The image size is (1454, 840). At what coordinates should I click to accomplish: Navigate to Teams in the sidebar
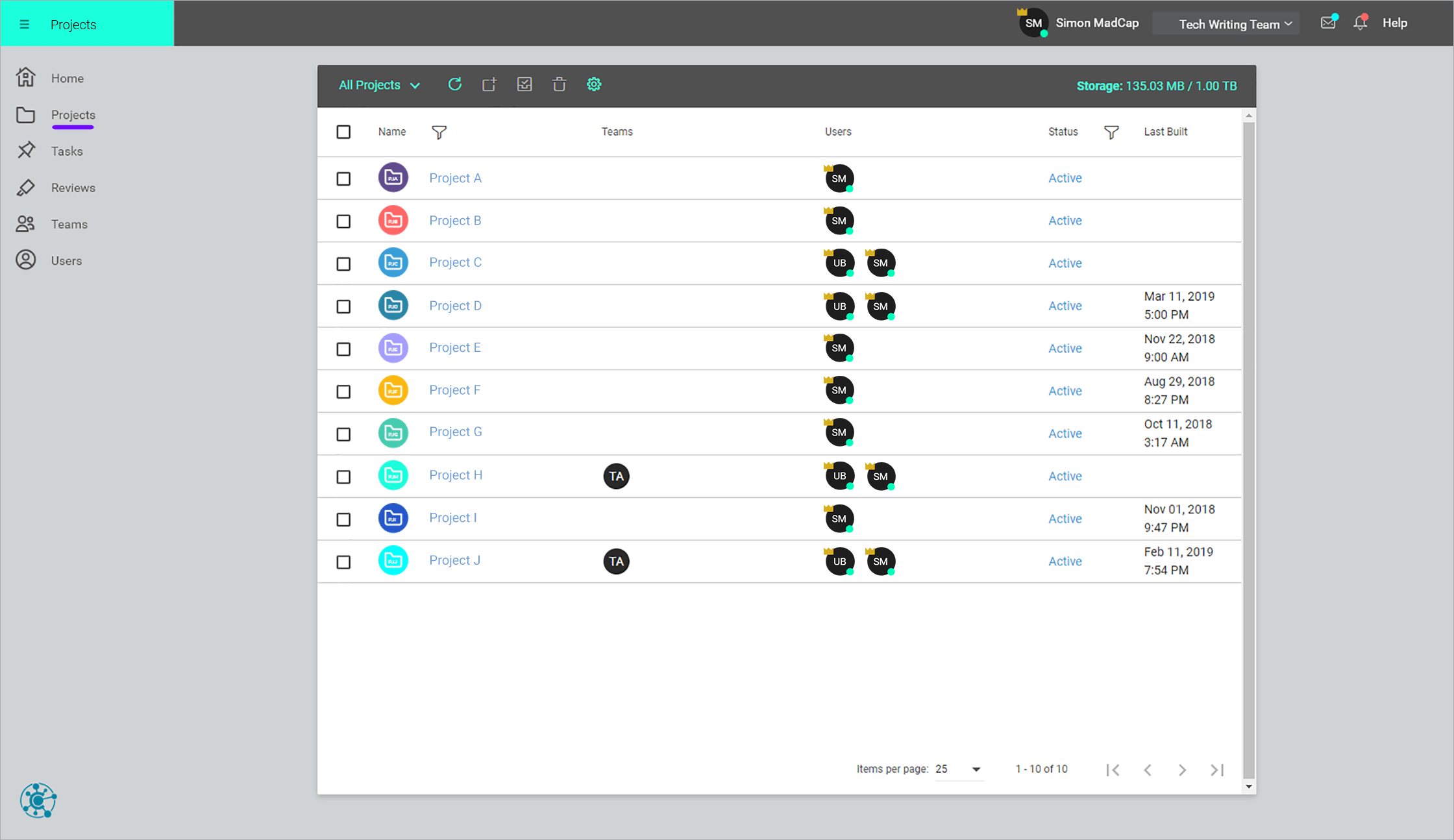[68, 224]
